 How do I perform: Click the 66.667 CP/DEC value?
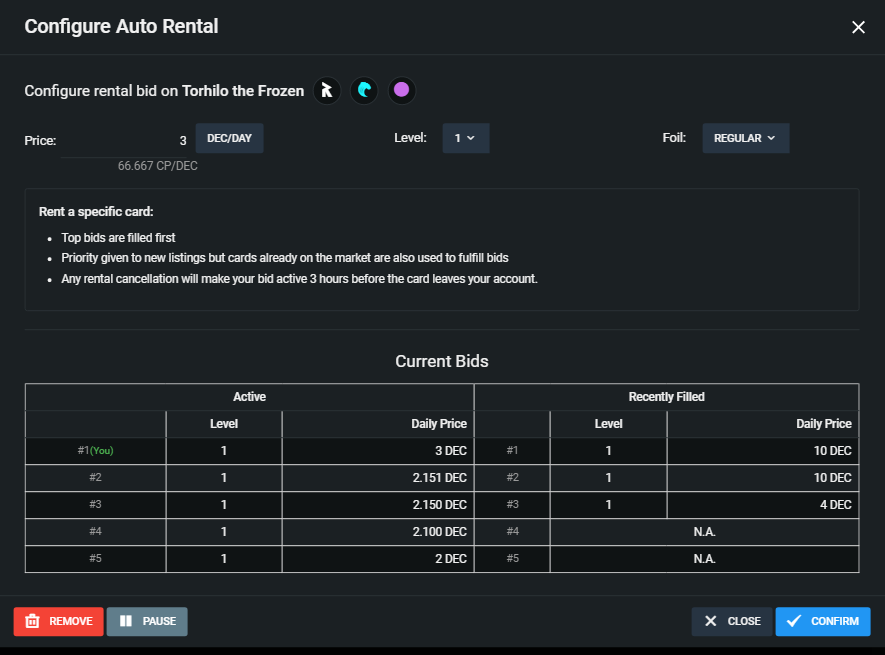(157, 166)
